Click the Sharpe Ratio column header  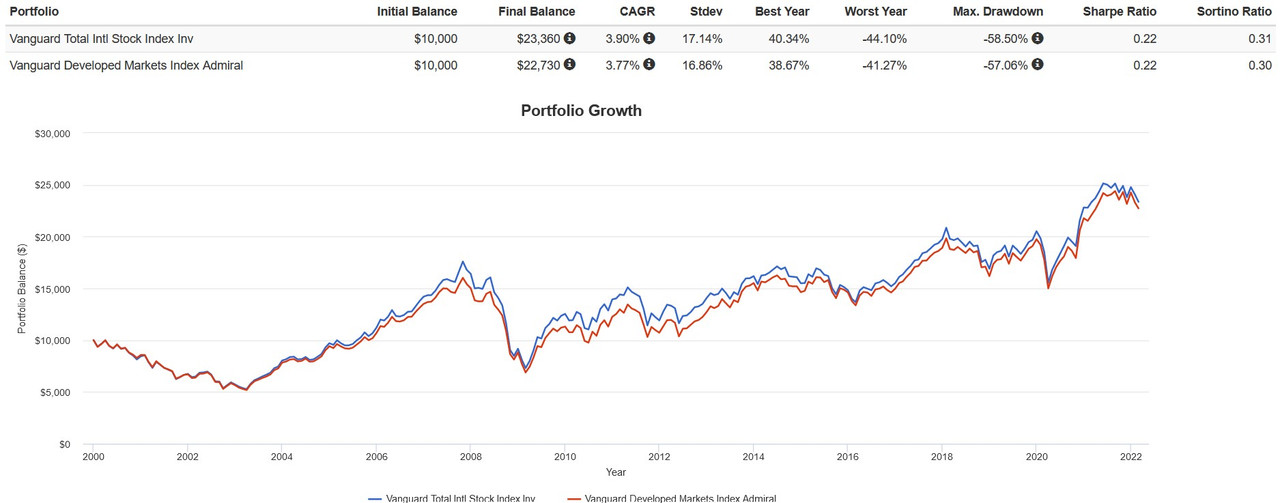[1120, 12]
